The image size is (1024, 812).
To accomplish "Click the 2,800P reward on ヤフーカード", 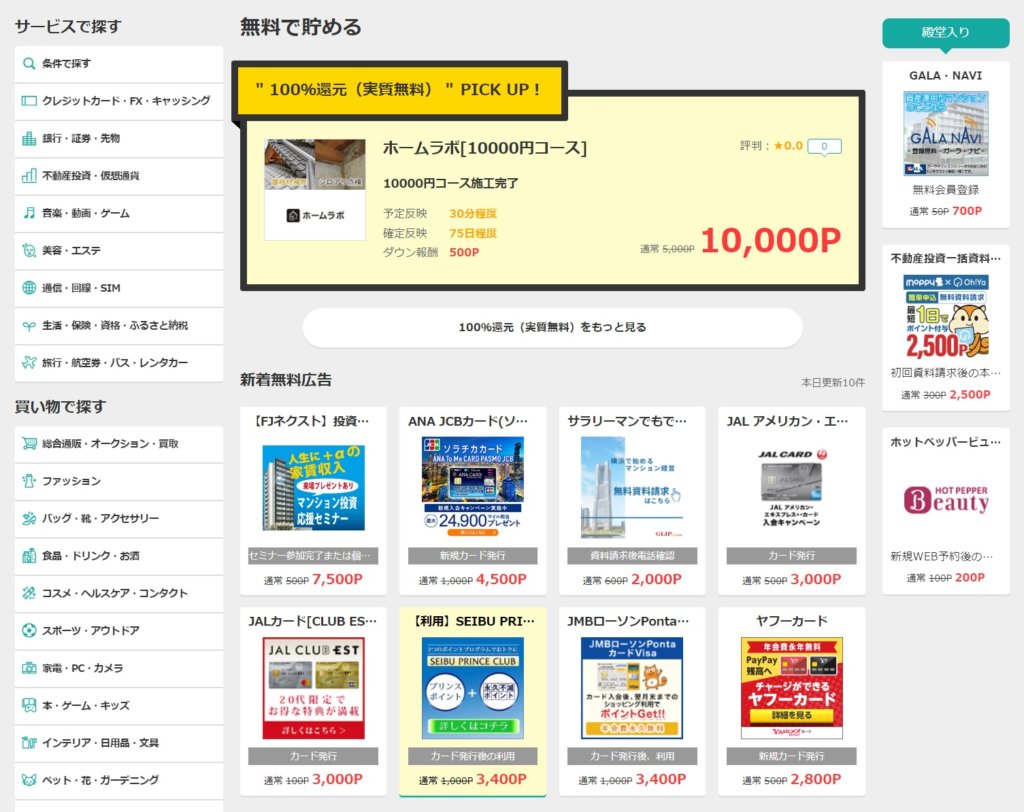I will click(816, 779).
